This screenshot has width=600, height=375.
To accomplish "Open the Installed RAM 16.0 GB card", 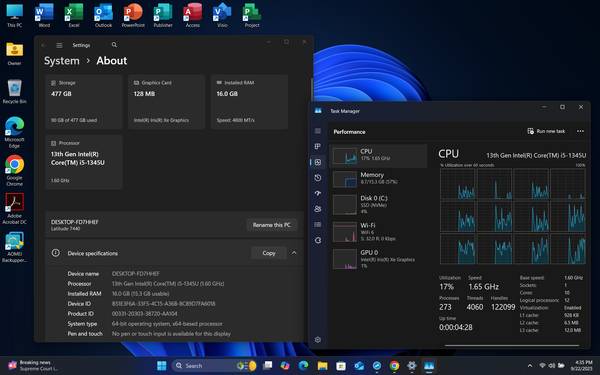I will click(249, 102).
